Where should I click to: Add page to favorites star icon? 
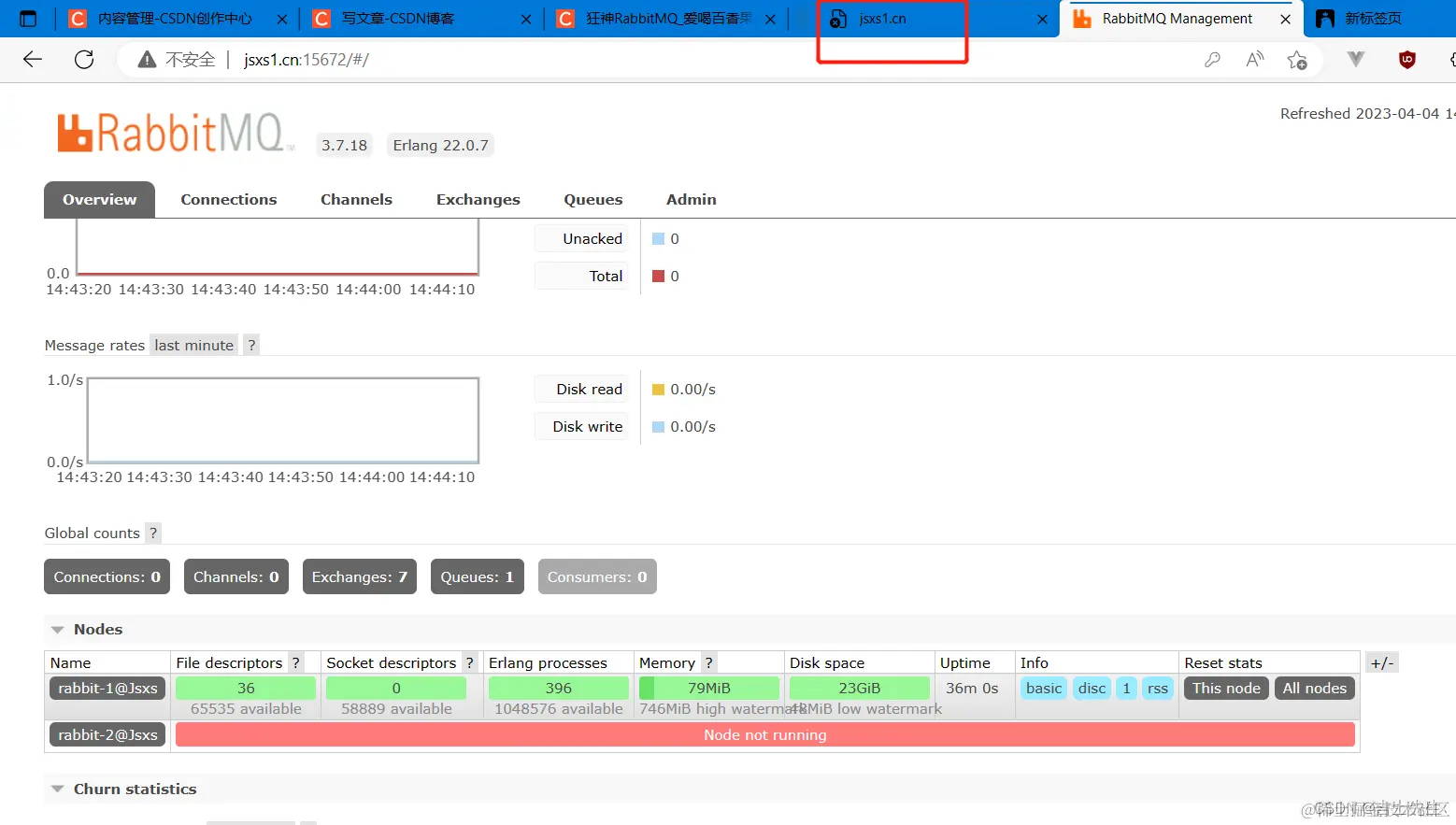pyautogui.click(x=1297, y=60)
